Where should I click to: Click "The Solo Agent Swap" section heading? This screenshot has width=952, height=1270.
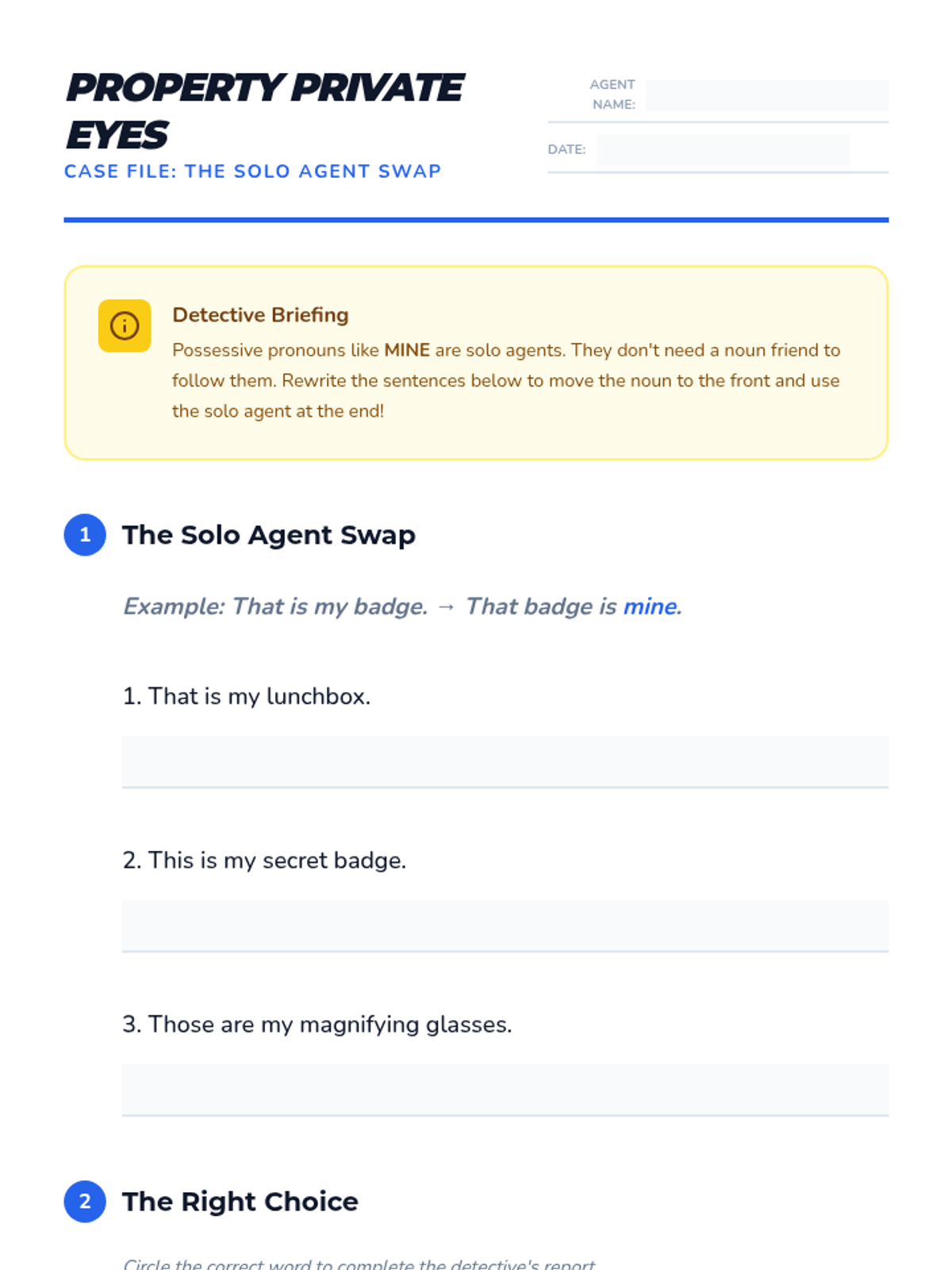[268, 535]
